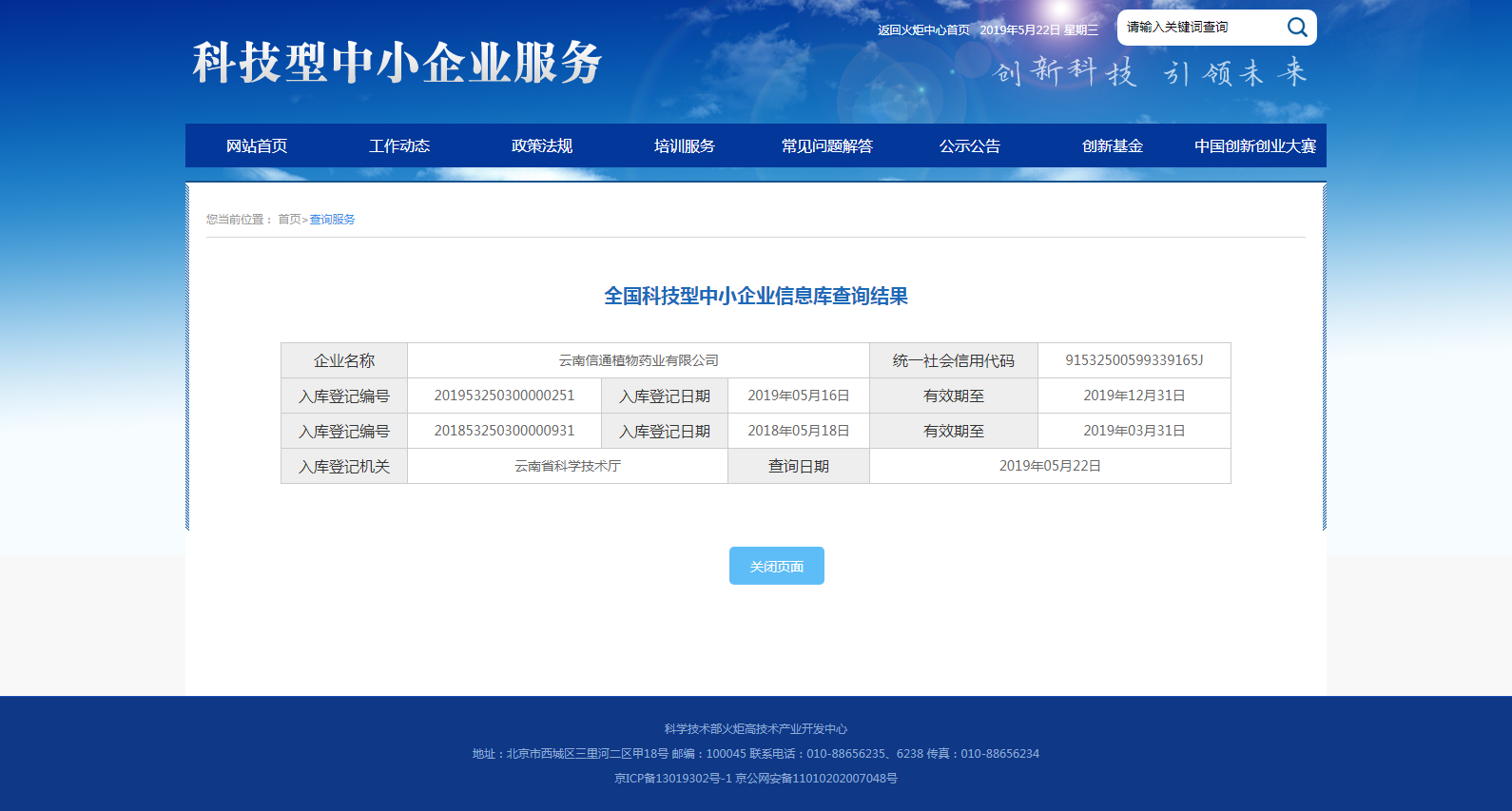The width and height of the screenshot is (1512, 811).
Task: Open the 创新基金 navigation item
Action: pos(1113,146)
